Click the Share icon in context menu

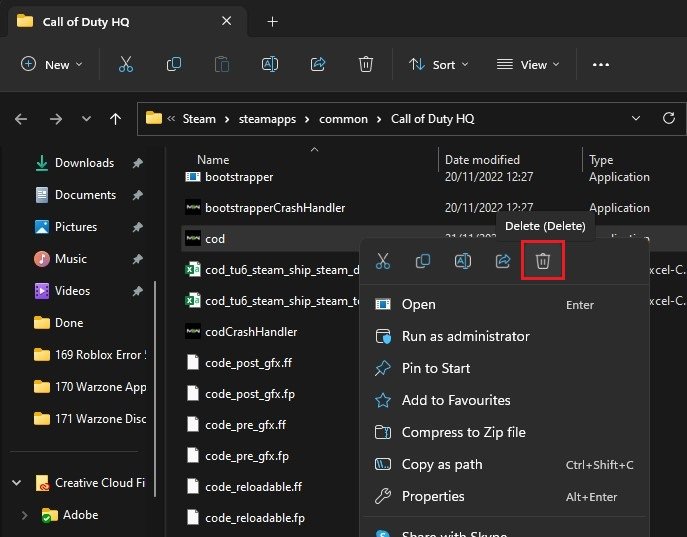coord(503,261)
